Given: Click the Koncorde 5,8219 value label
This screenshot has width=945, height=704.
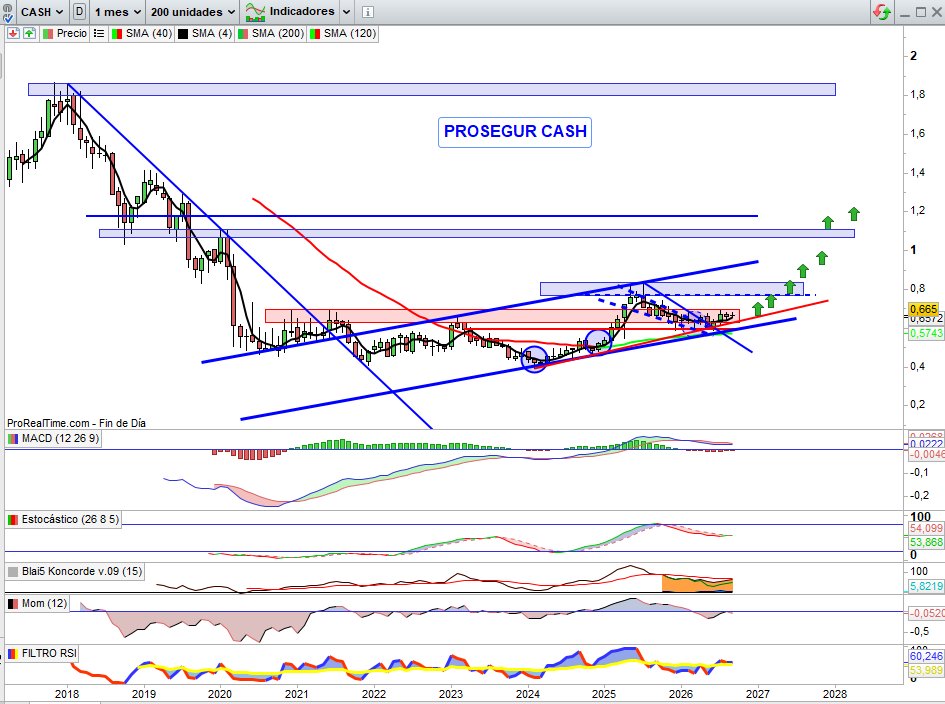Looking at the screenshot, I should point(926,586).
